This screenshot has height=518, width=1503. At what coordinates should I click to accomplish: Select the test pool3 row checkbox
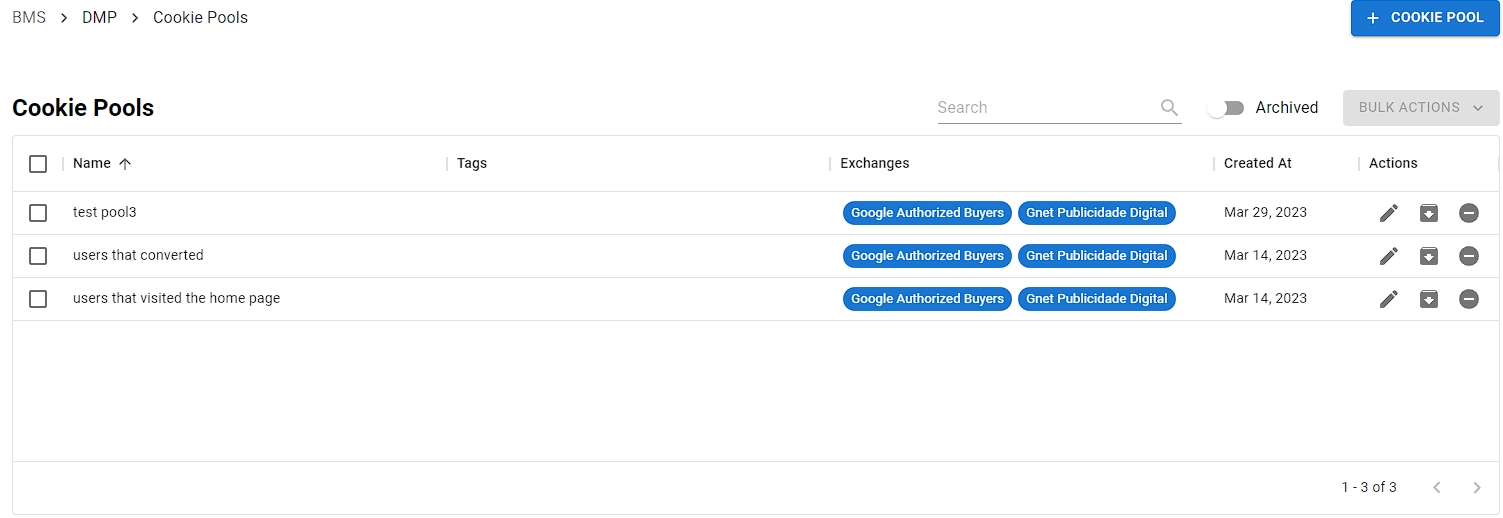pos(38,213)
